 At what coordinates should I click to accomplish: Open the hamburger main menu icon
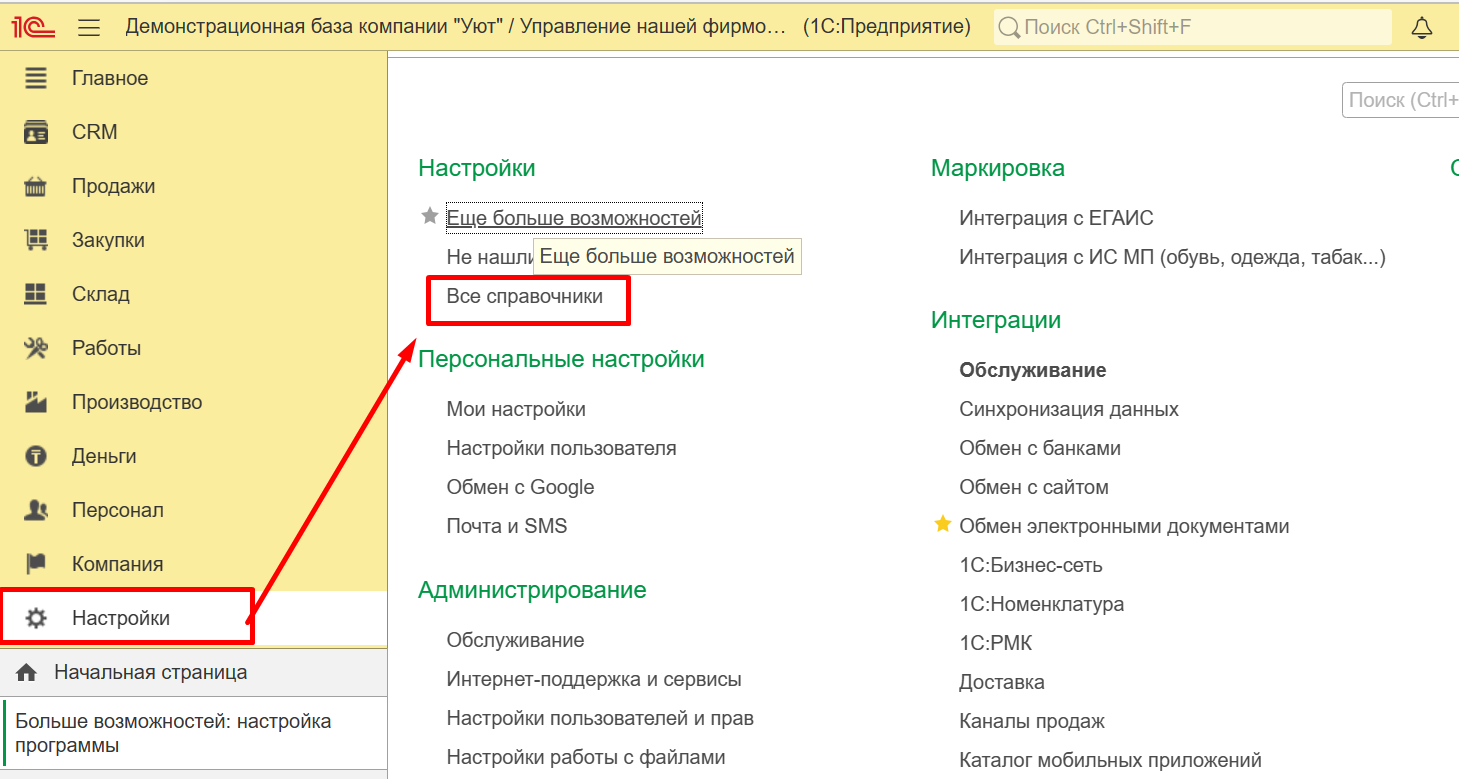89,27
